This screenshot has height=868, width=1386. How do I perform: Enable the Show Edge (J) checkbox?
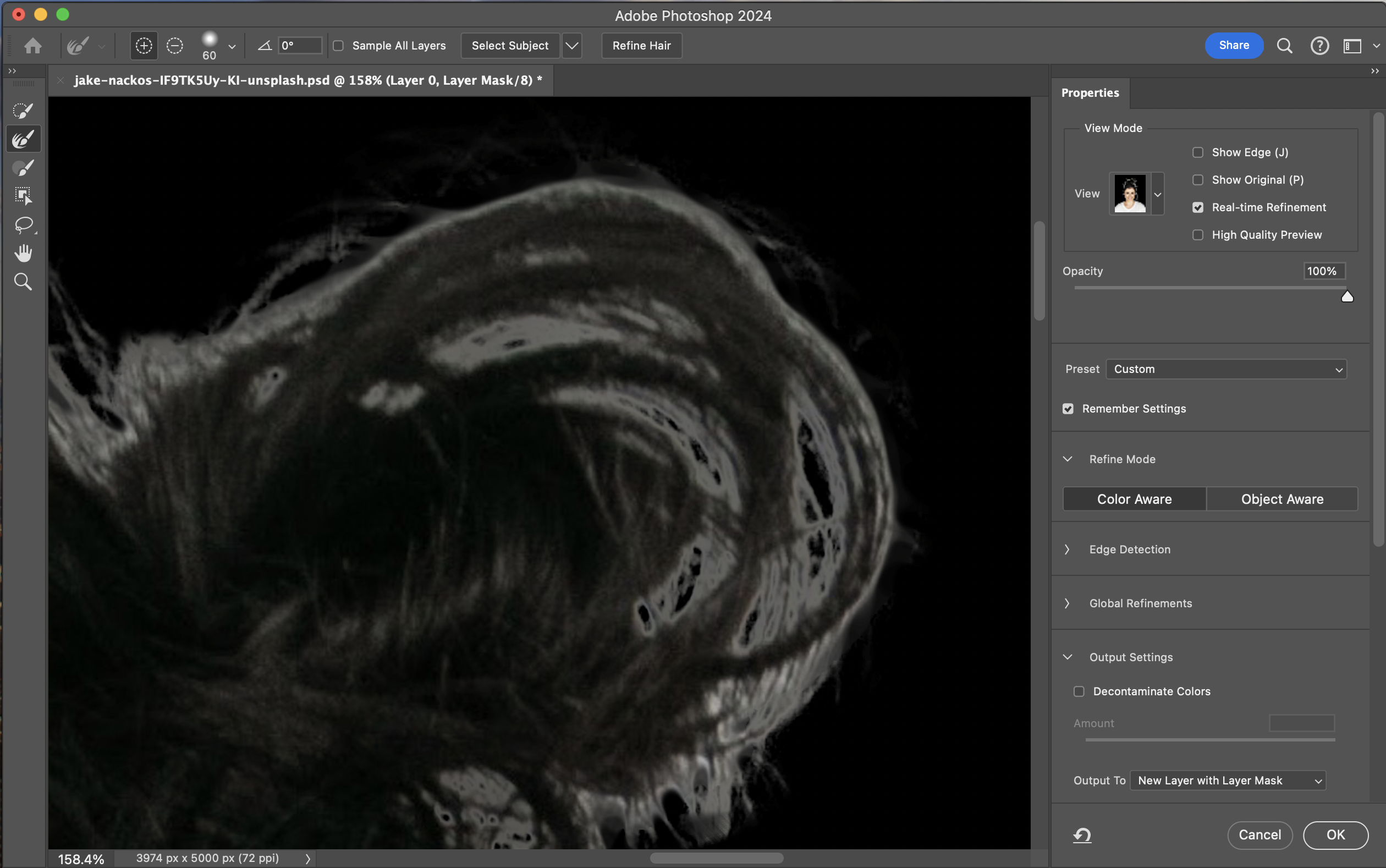tap(1198, 152)
